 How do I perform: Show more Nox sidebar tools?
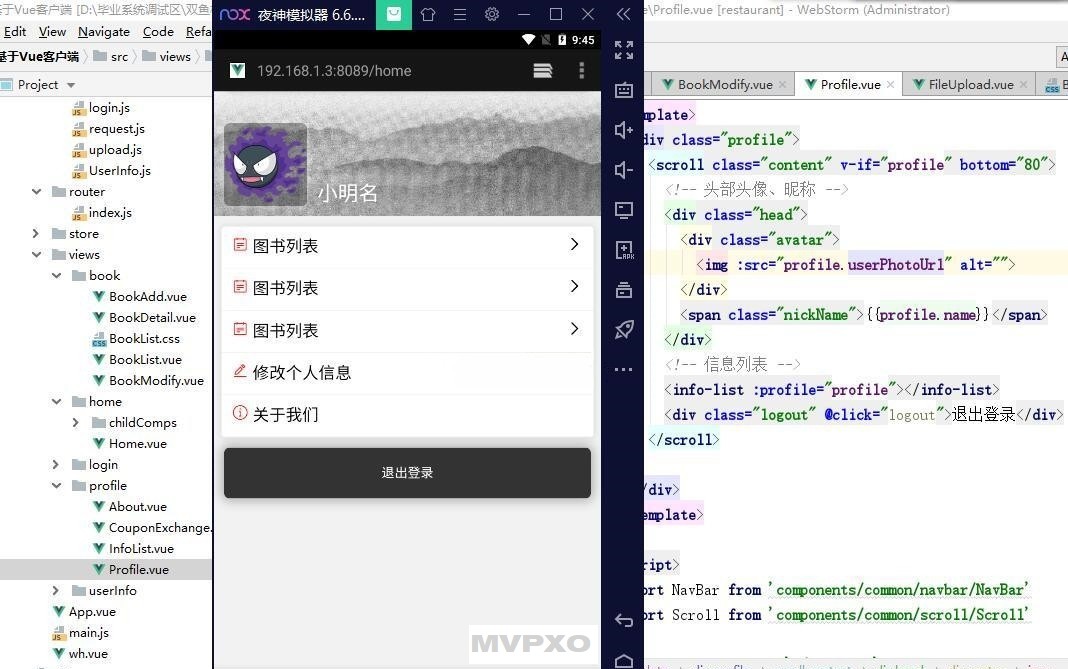point(624,369)
